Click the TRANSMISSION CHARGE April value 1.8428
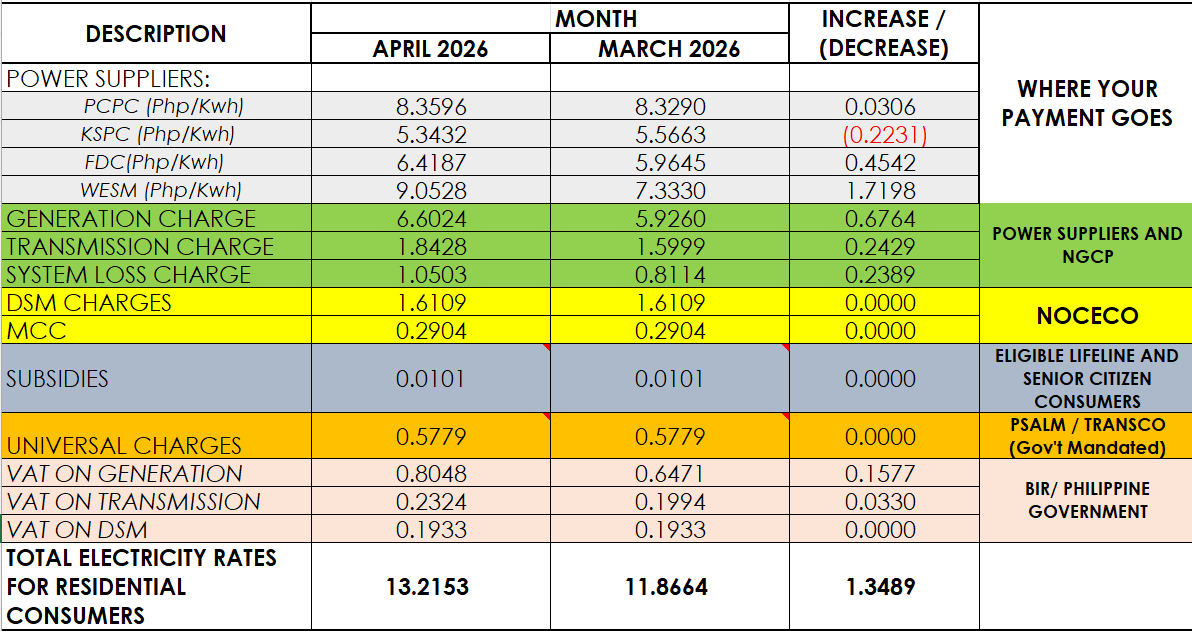This screenshot has width=1192, height=631. point(430,247)
